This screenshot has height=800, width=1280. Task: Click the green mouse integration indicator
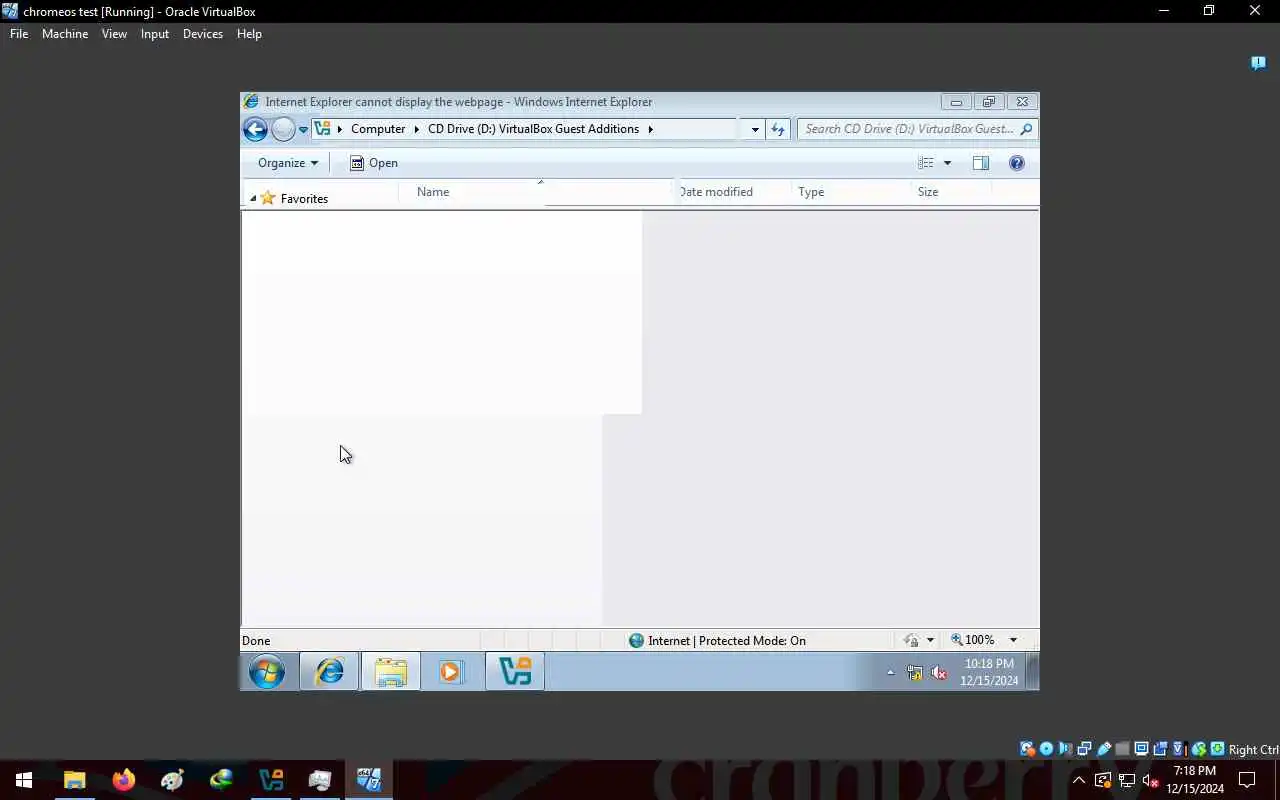(x=1198, y=749)
